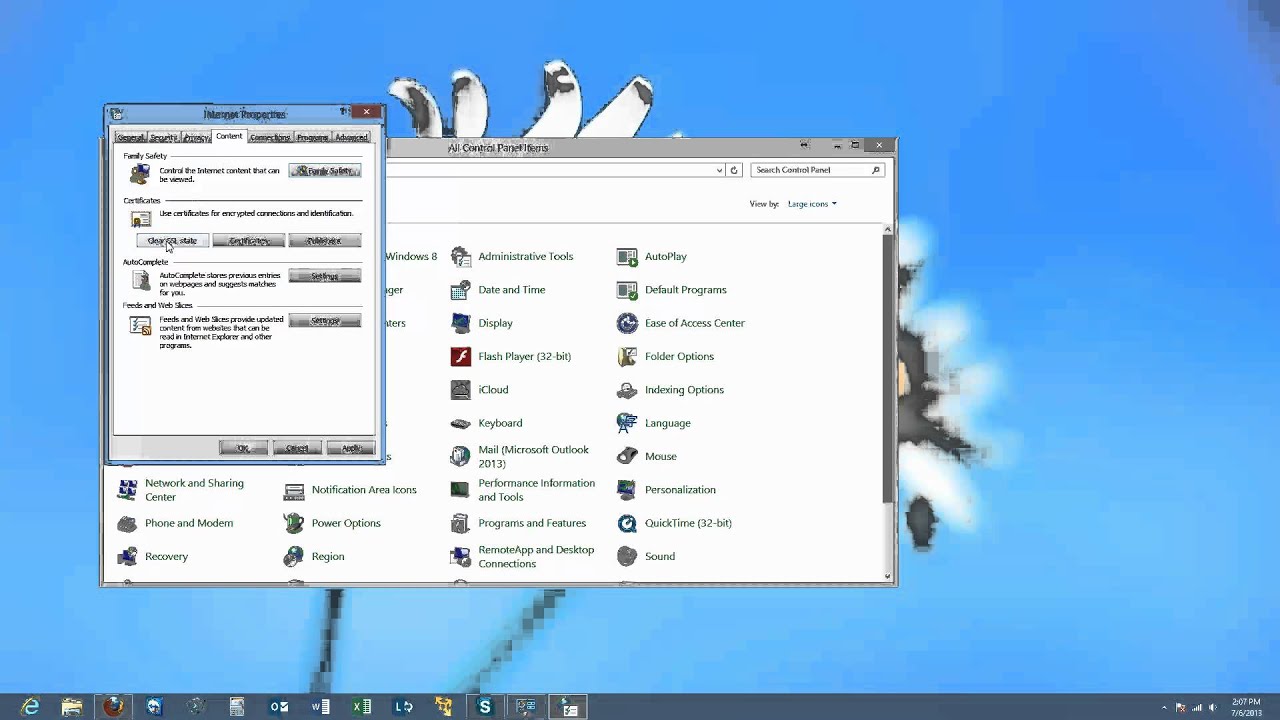
Task: Open Lync from the taskbar
Action: (x=403, y=706)
